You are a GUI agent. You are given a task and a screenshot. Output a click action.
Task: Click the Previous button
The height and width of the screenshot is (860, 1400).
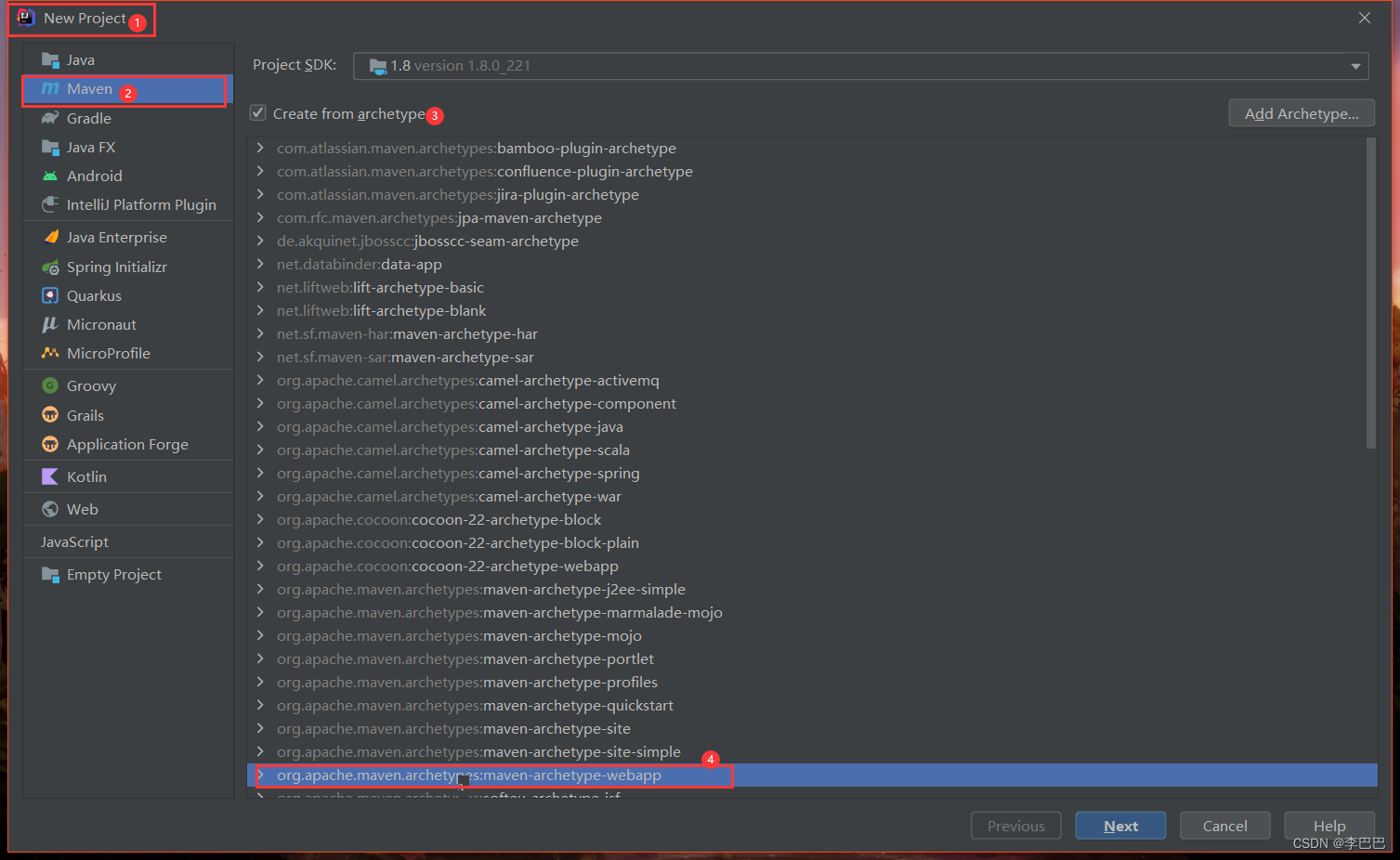(1015, 826)
